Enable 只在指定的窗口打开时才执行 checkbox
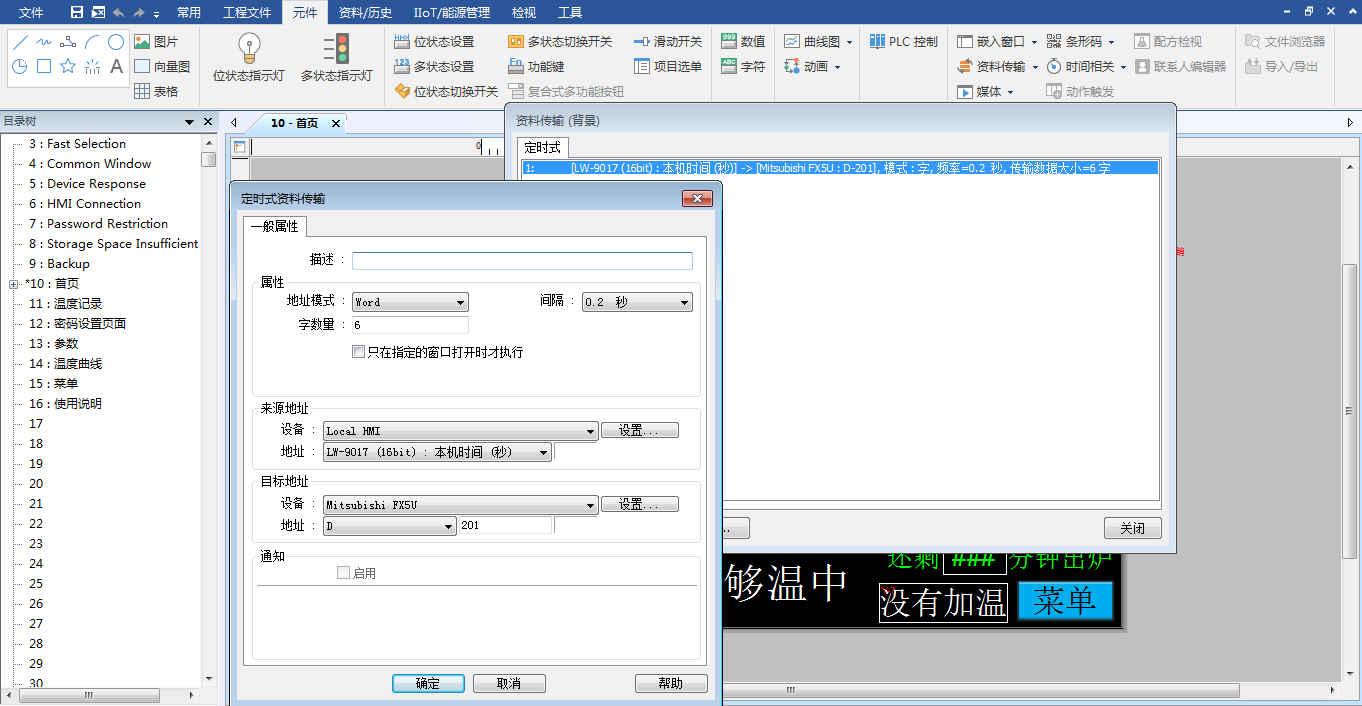This screenshot has width=1362, height=706. tap(359, 352)
